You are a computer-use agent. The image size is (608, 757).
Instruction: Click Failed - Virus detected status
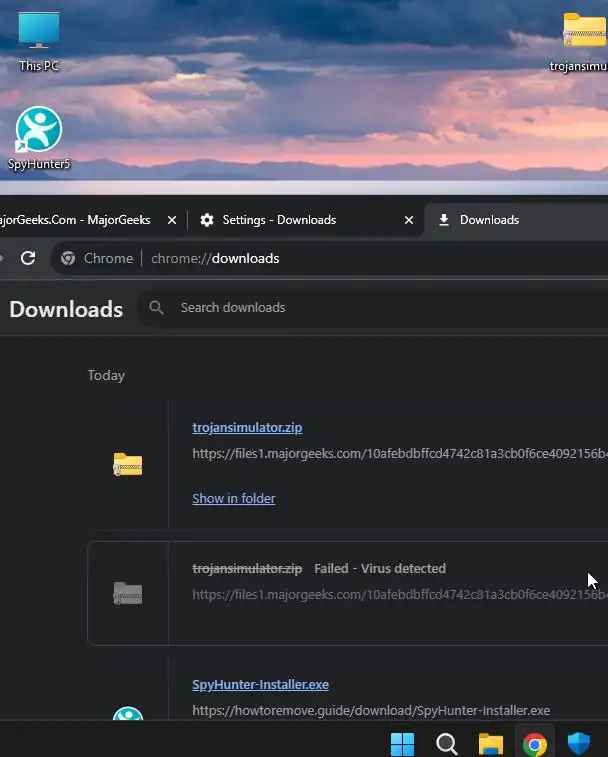click(x=380, y=569)
